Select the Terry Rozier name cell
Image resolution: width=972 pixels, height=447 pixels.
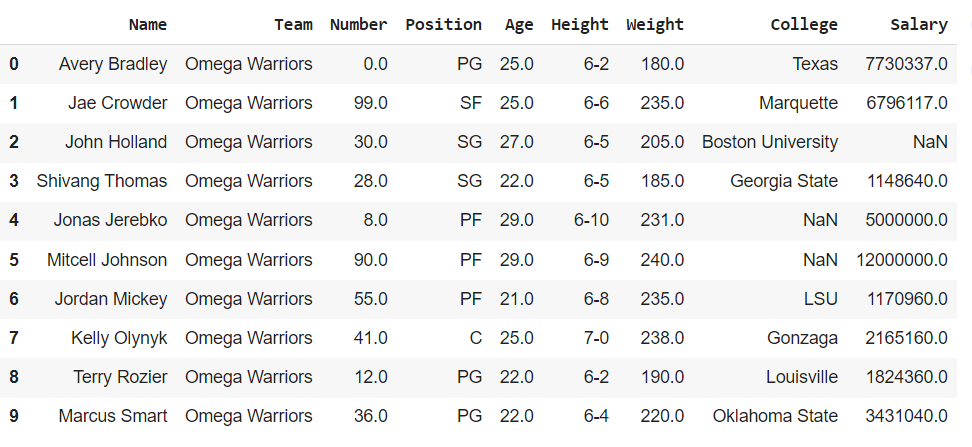point(120,376)
